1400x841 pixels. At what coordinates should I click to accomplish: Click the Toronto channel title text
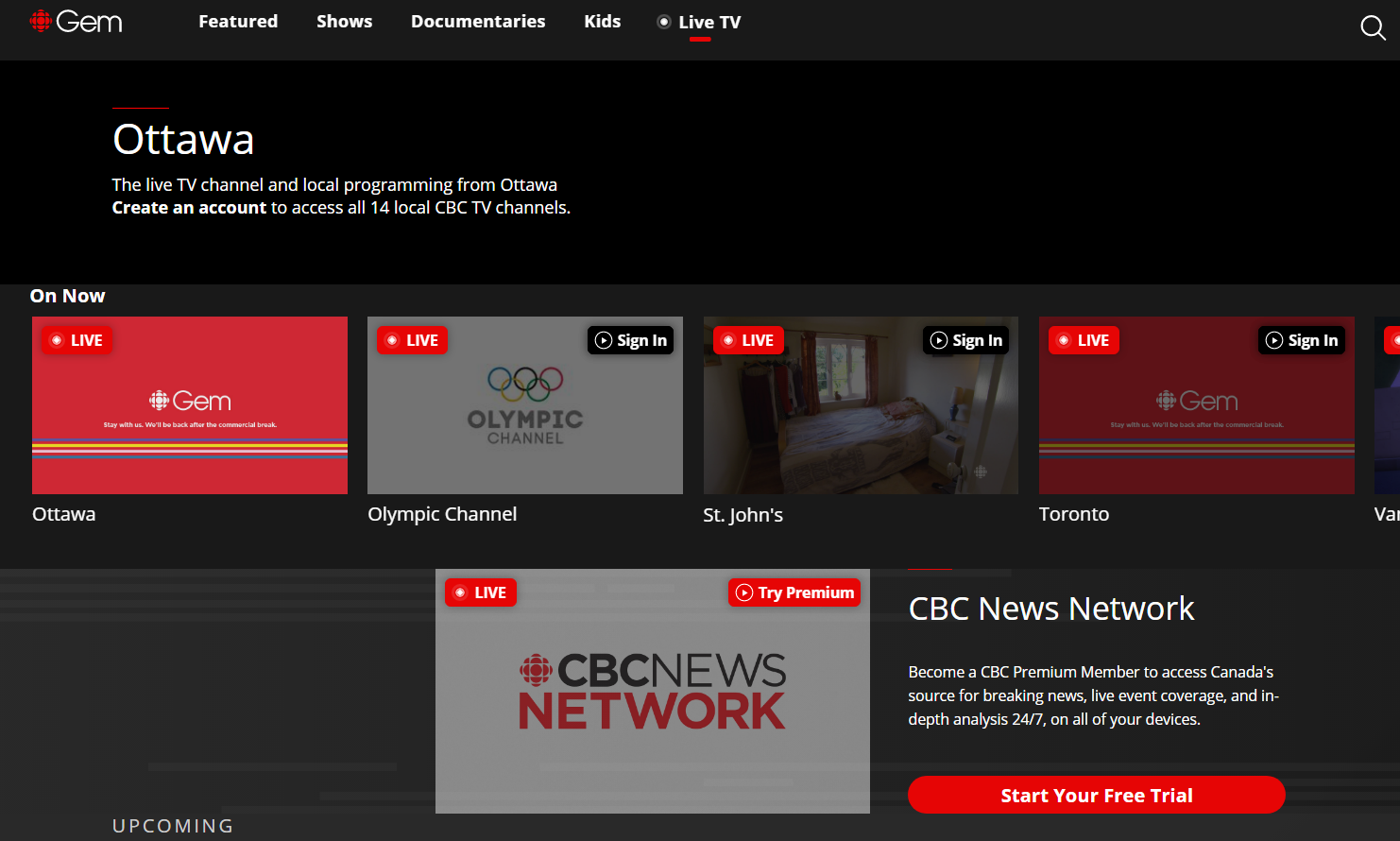(x=1074, y=514)
